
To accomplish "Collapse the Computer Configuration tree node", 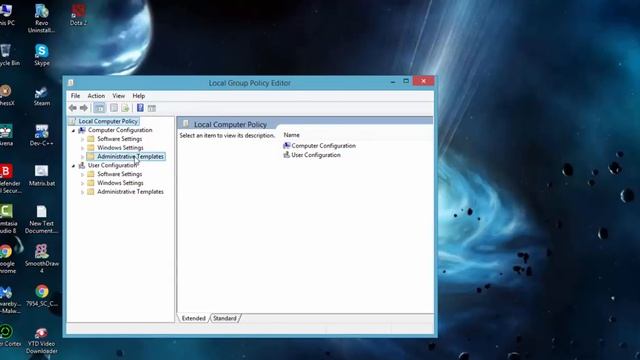I will tap(73, 131).
